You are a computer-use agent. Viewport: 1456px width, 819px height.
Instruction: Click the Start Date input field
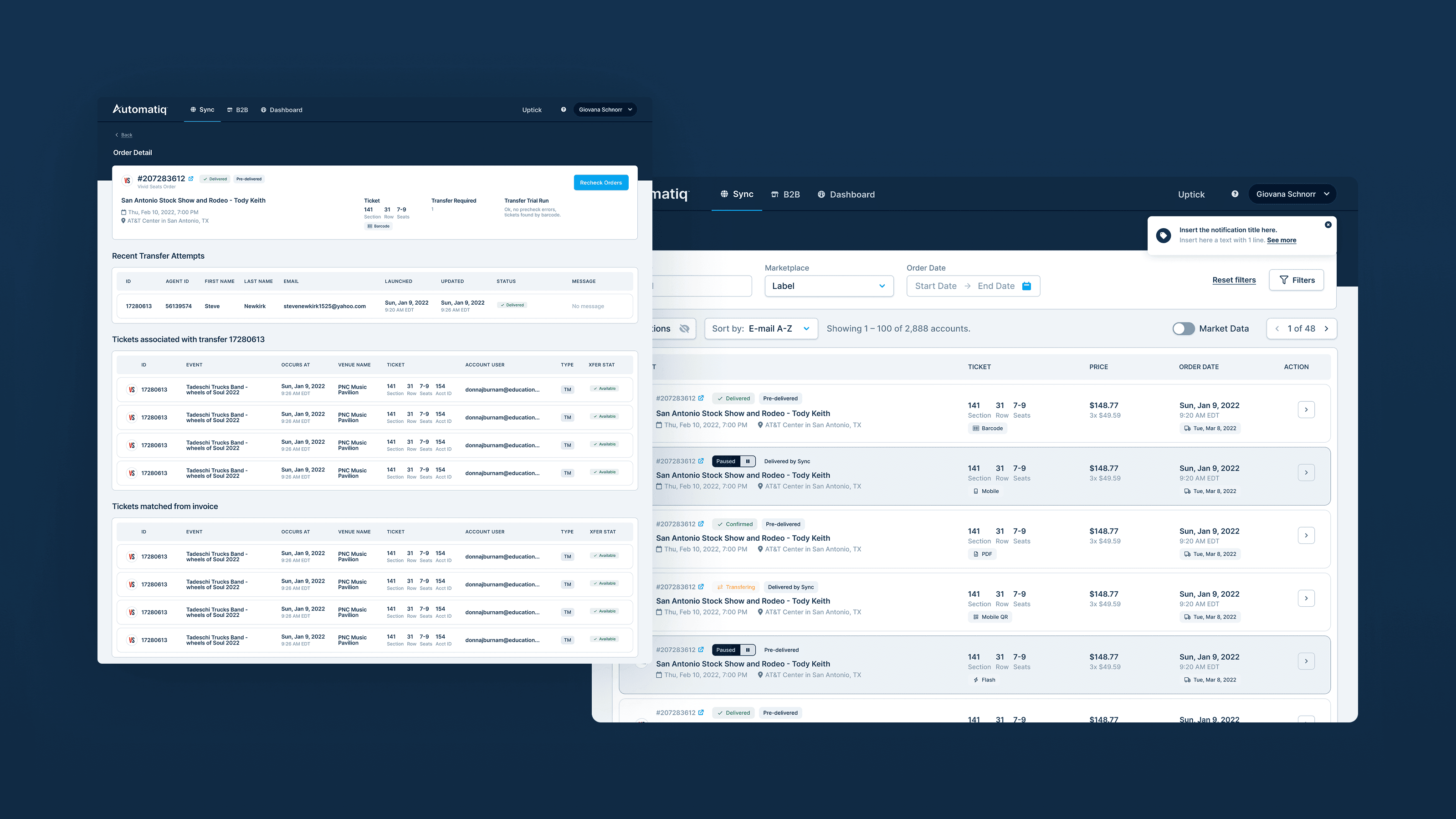click(935, 286)
